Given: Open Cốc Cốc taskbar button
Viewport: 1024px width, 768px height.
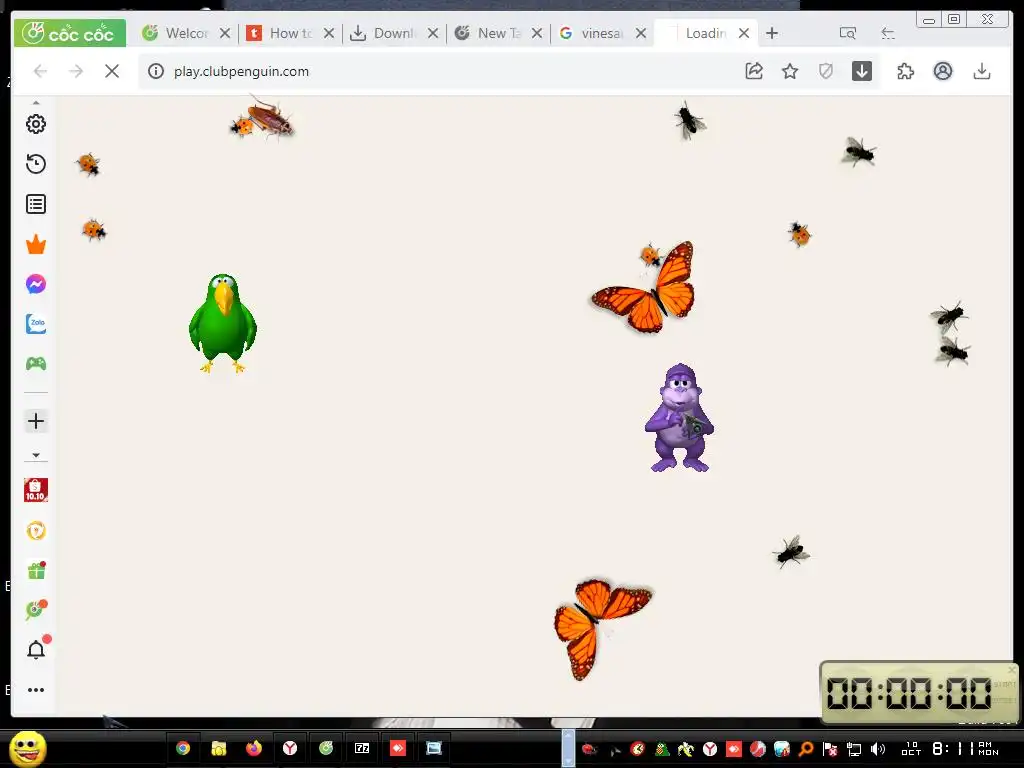Looking at the screenshot, I should point(326,748).
